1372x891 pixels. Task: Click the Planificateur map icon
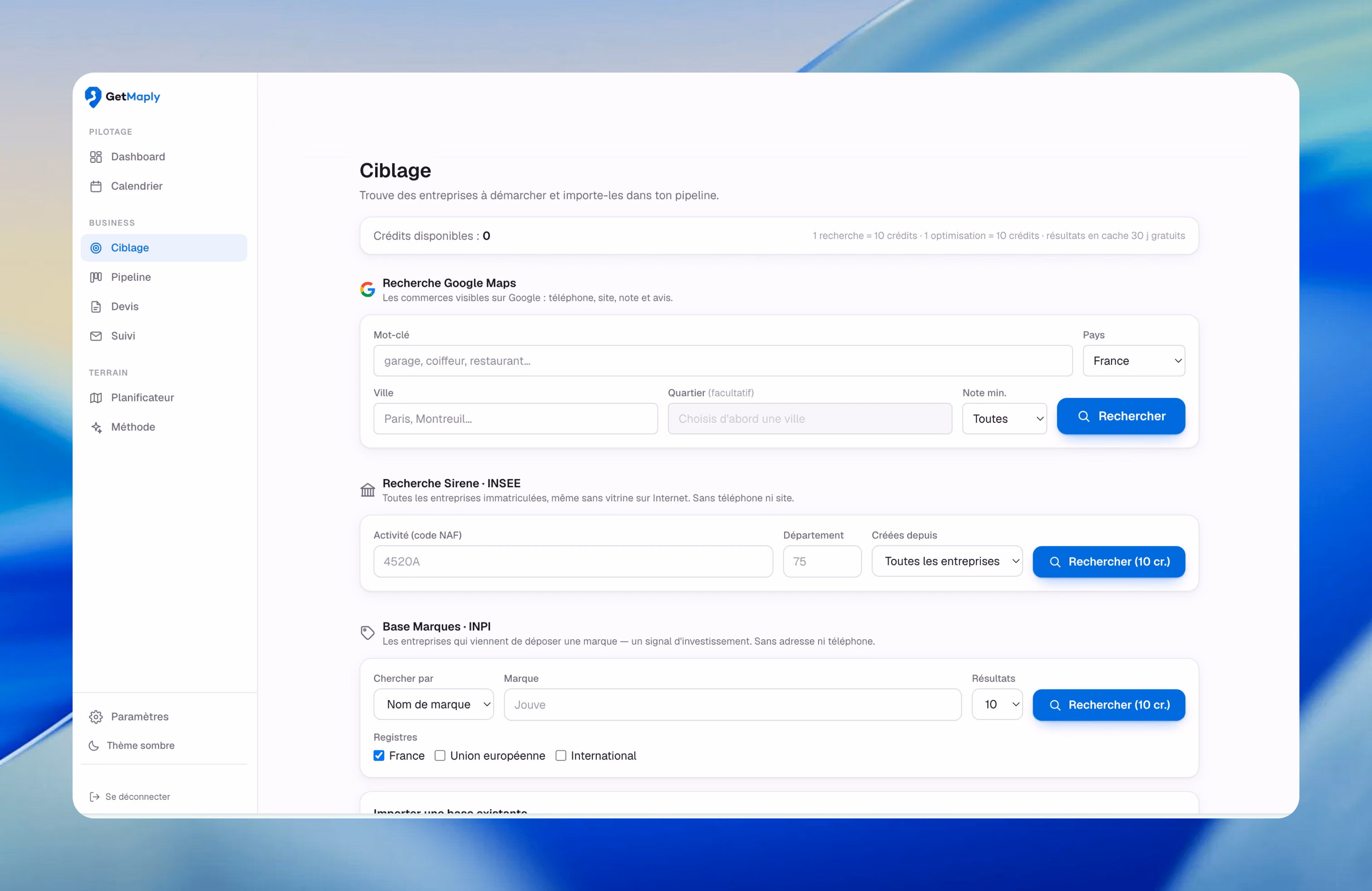pyautogui.click(x=96, y=398)
